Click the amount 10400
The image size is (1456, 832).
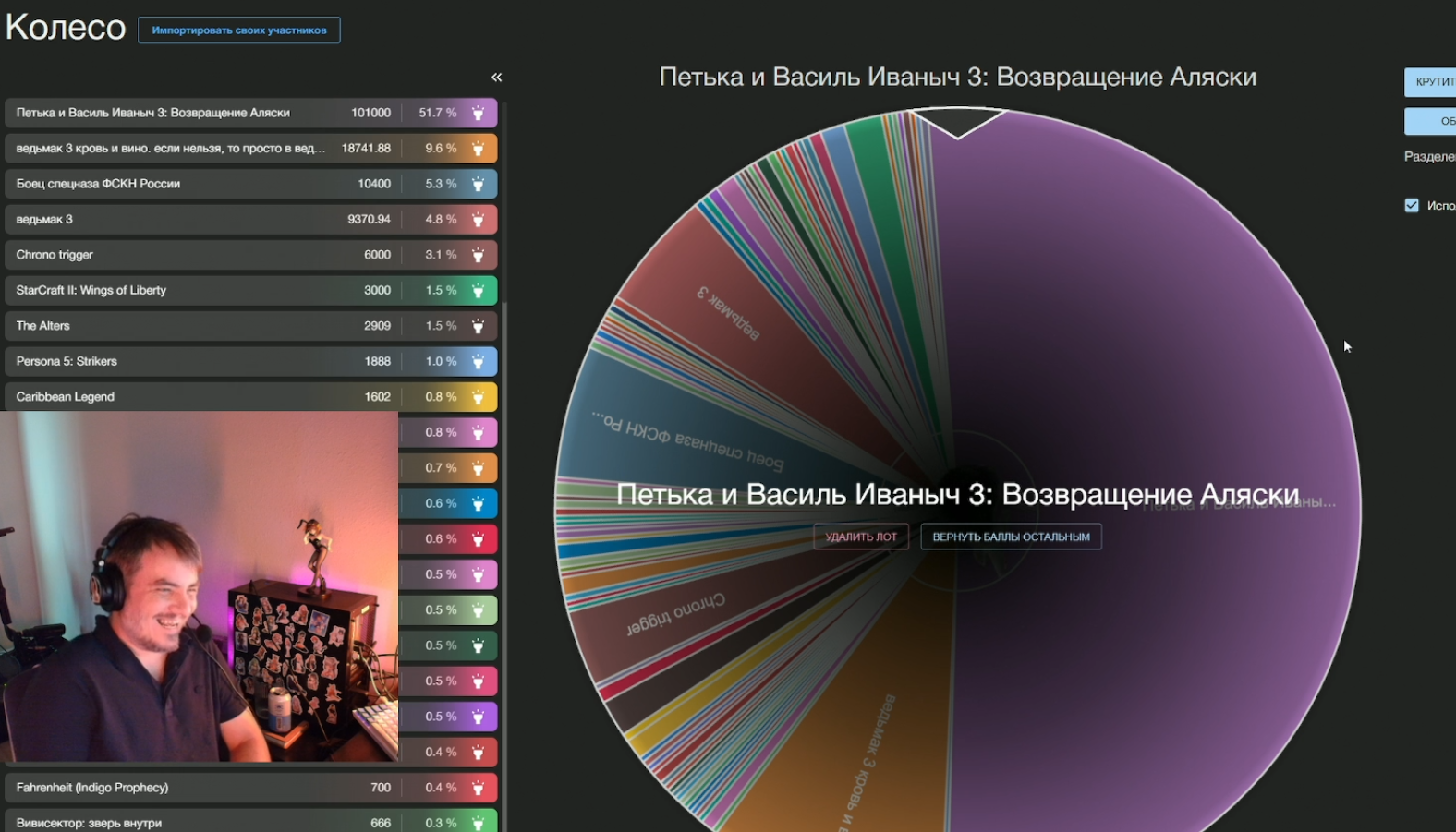(x=374, y=184)
